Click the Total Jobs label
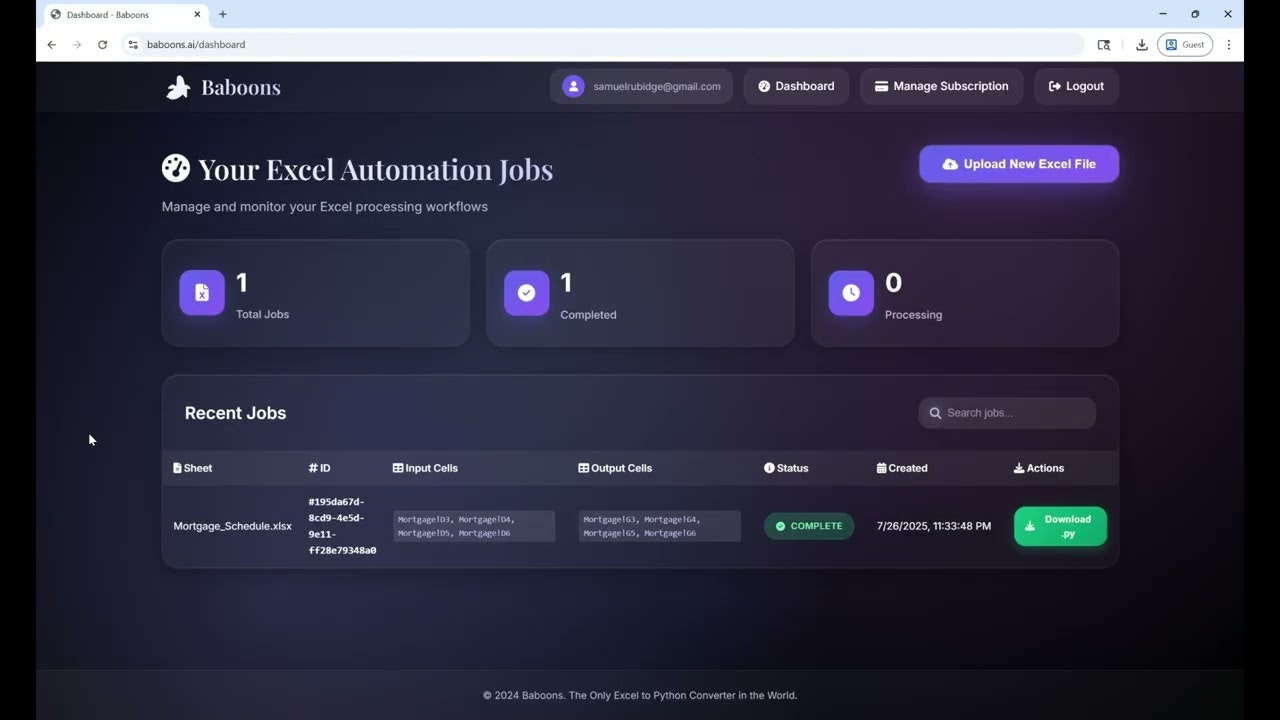Image resolution: width=1280 pixels, height=720 pixels. 263,314
